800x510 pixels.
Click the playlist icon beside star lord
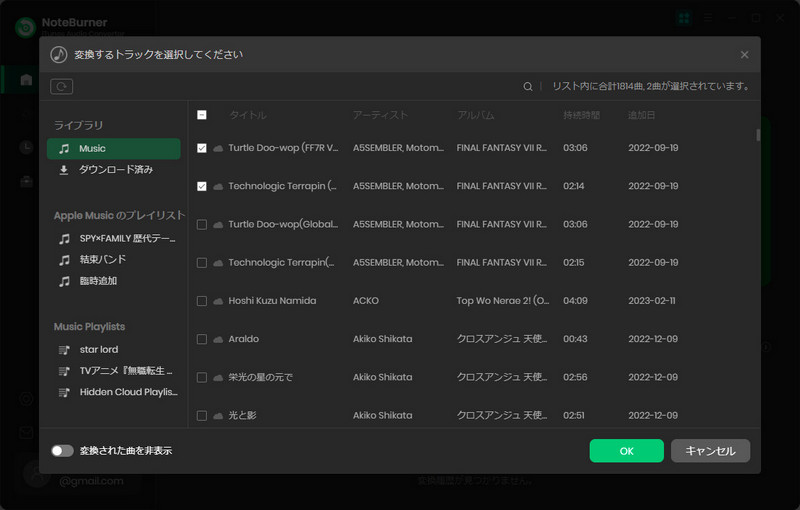(x=64, y=350)
